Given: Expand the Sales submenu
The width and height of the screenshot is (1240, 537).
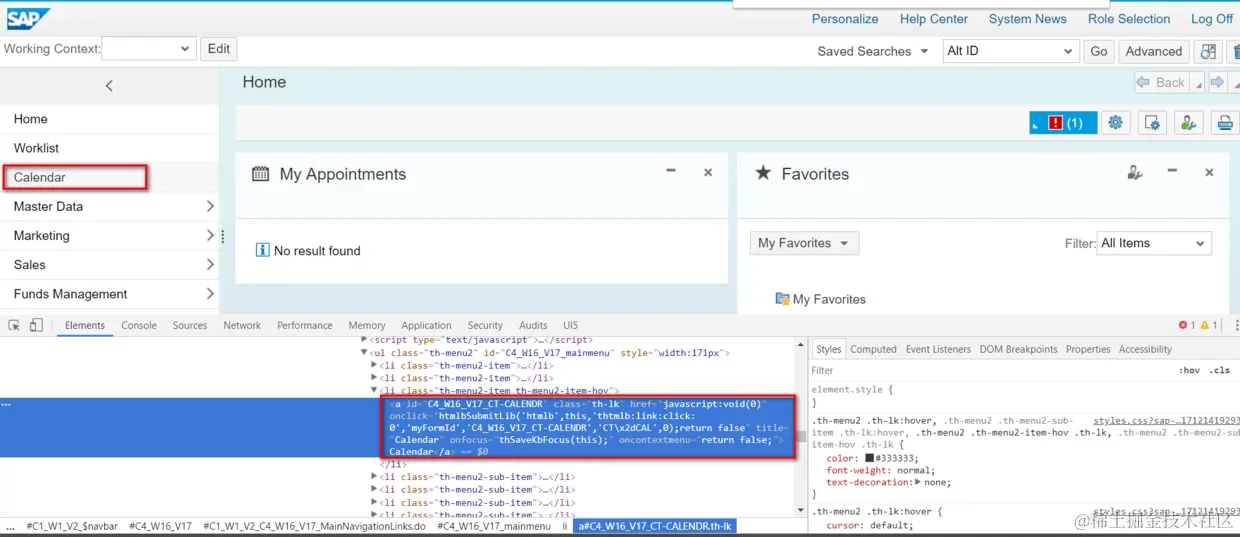Looking at the screenshot, I should click(x=210, y=264).
